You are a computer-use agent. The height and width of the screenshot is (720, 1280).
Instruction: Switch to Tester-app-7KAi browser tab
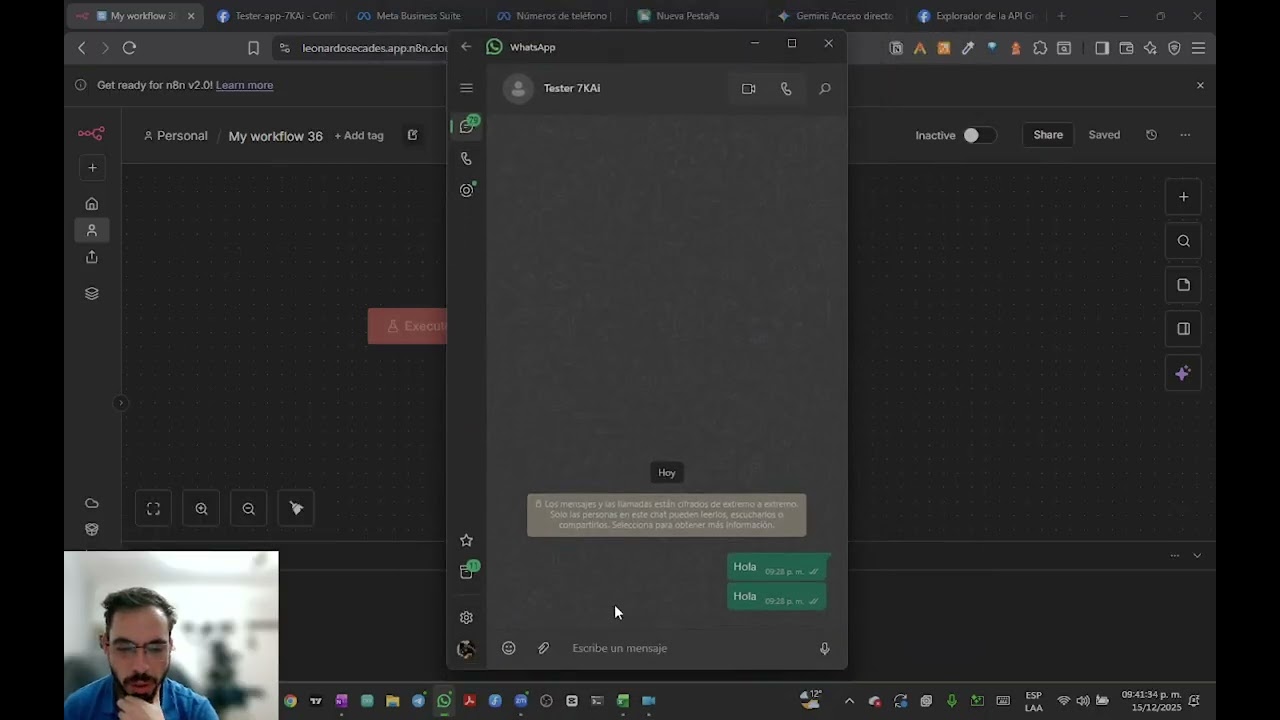point(276,16)
